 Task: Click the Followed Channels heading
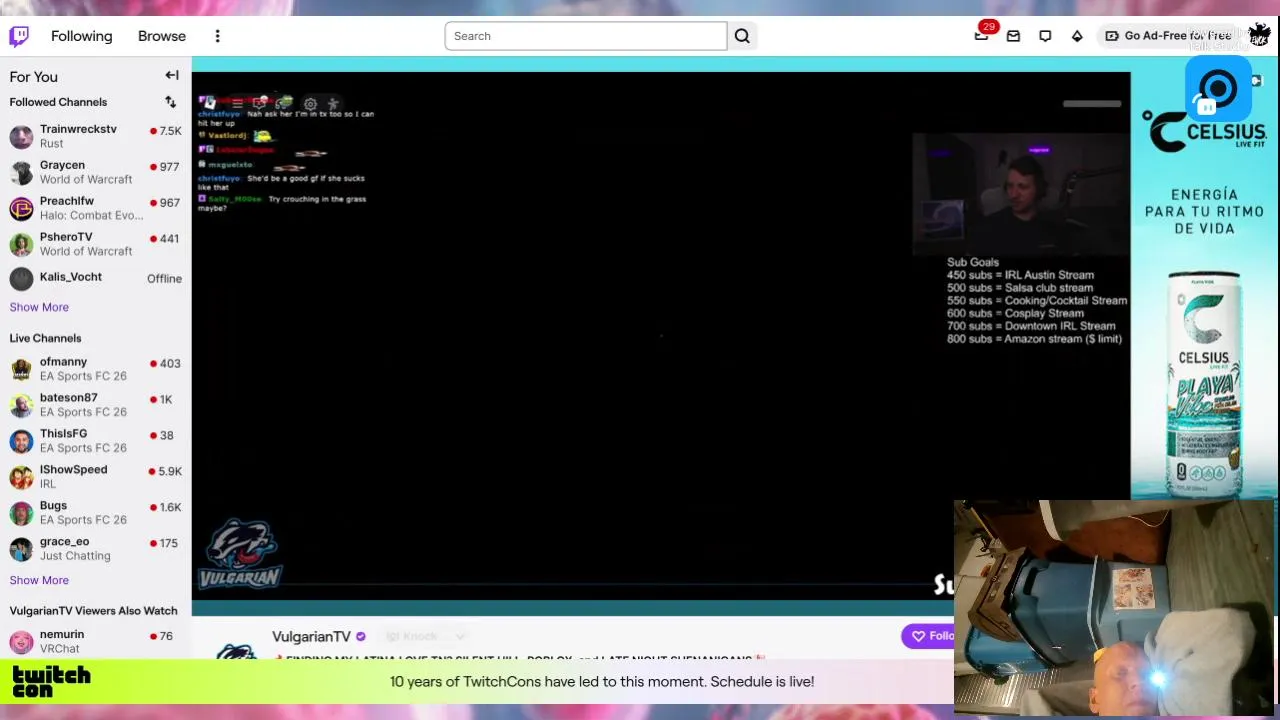[58, 102]
